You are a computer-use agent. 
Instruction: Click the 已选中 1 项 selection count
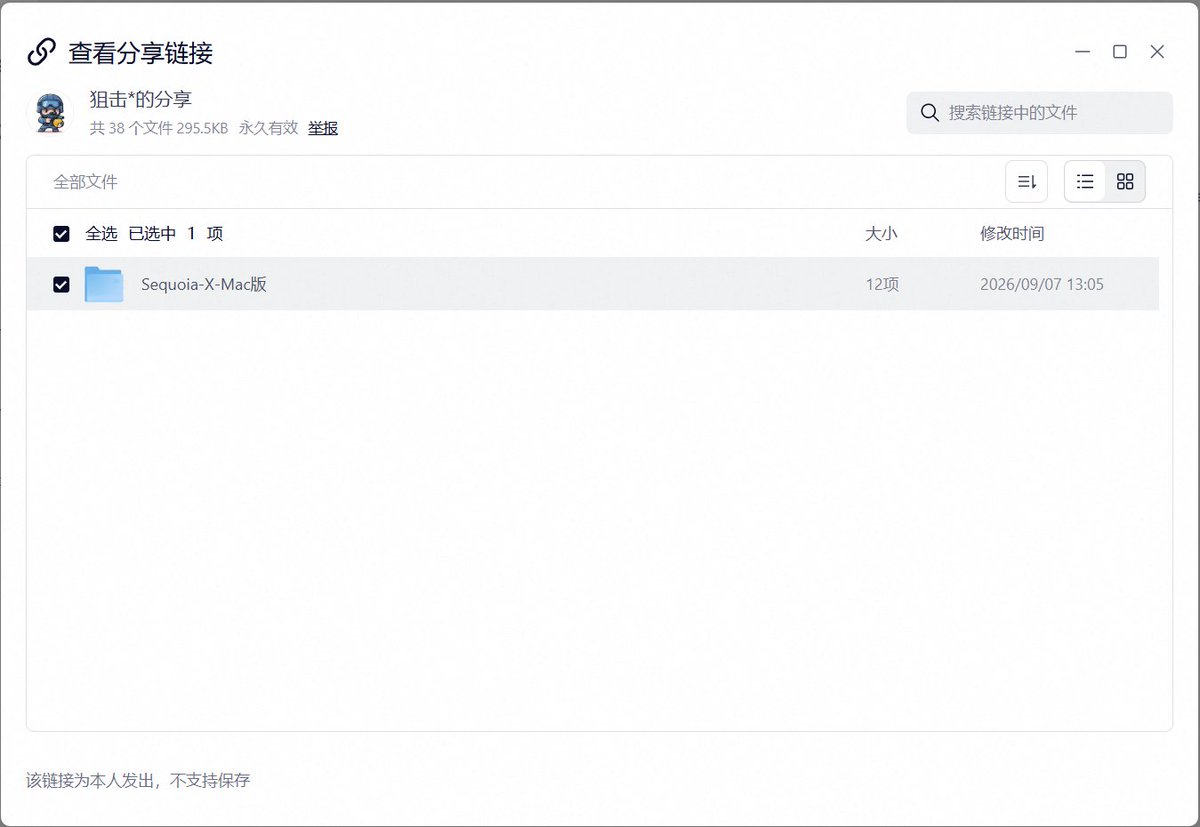[176, 234]
